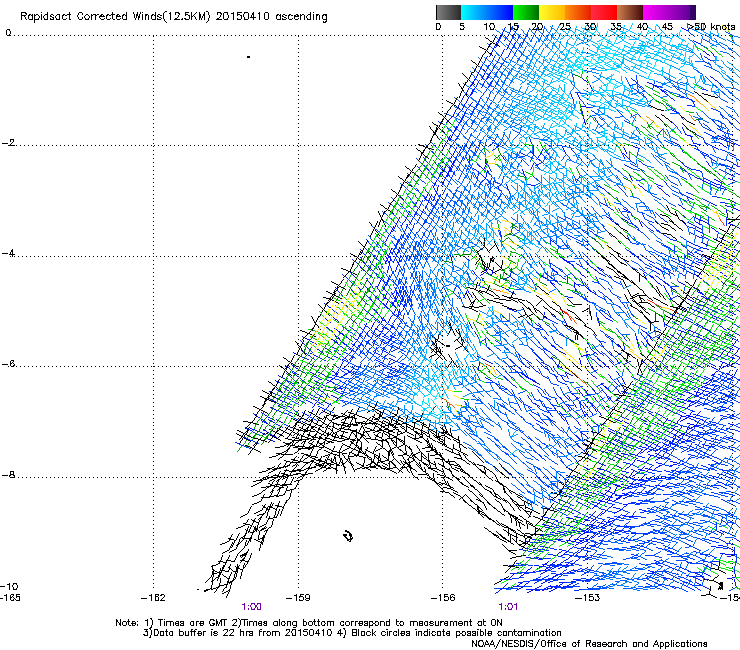Select the gray 0-5 knots legend swatch

pos(448,12)
